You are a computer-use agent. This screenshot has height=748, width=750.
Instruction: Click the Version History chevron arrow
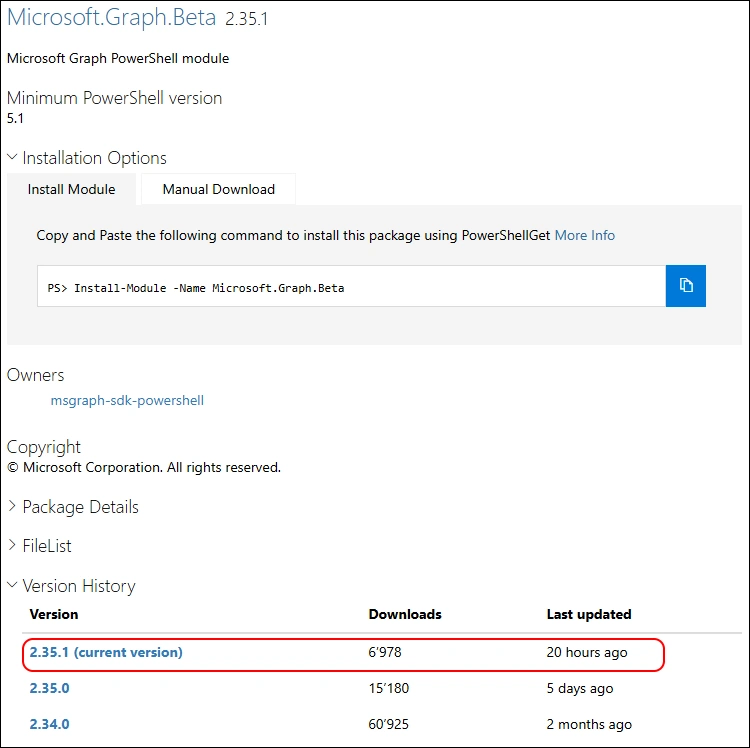13,586
